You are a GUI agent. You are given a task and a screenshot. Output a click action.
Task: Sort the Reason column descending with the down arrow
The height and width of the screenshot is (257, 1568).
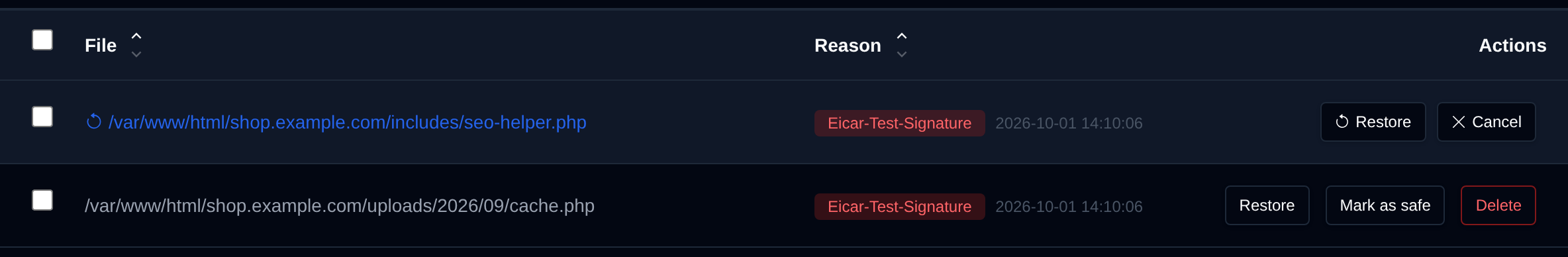coord(902,54)
